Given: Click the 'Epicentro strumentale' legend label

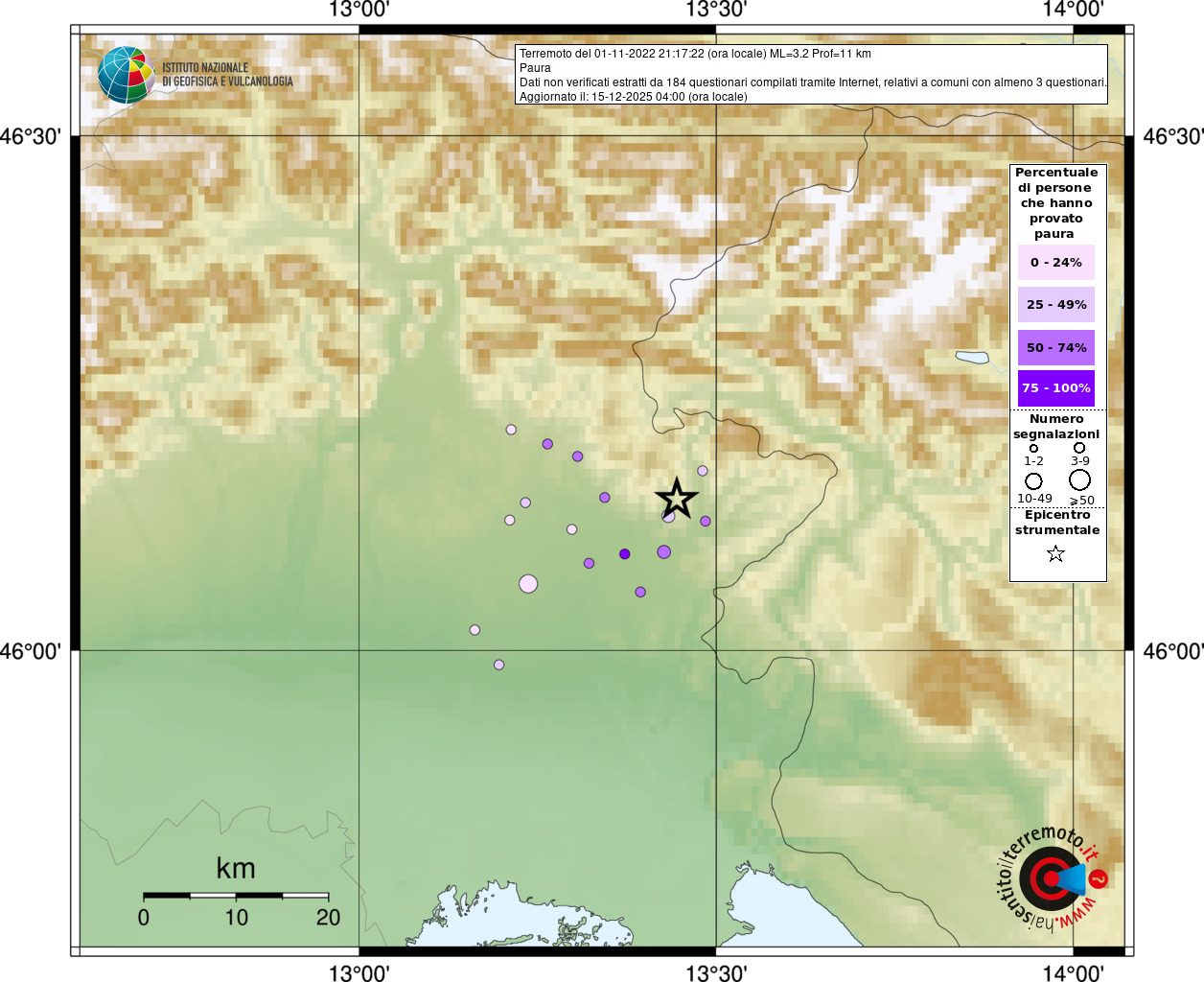Looking at the screenshot, I should click(x=1057, y=523).
